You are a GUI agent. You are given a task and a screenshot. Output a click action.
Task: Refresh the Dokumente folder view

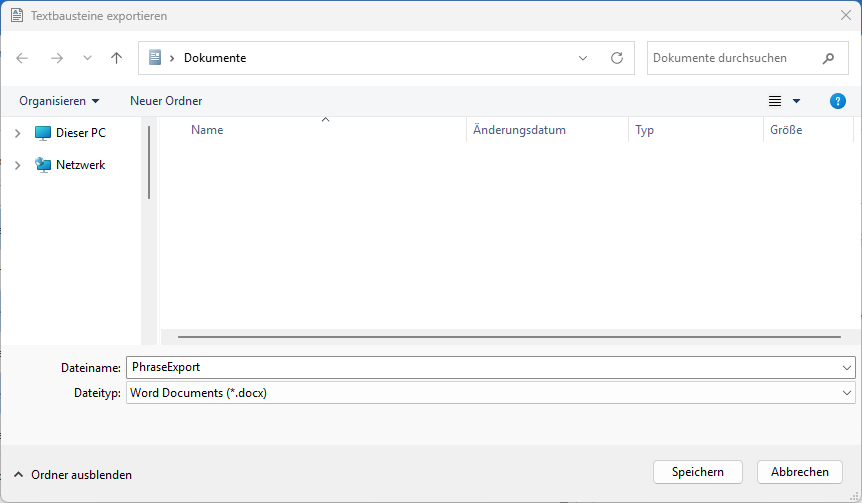pos(616,58)
